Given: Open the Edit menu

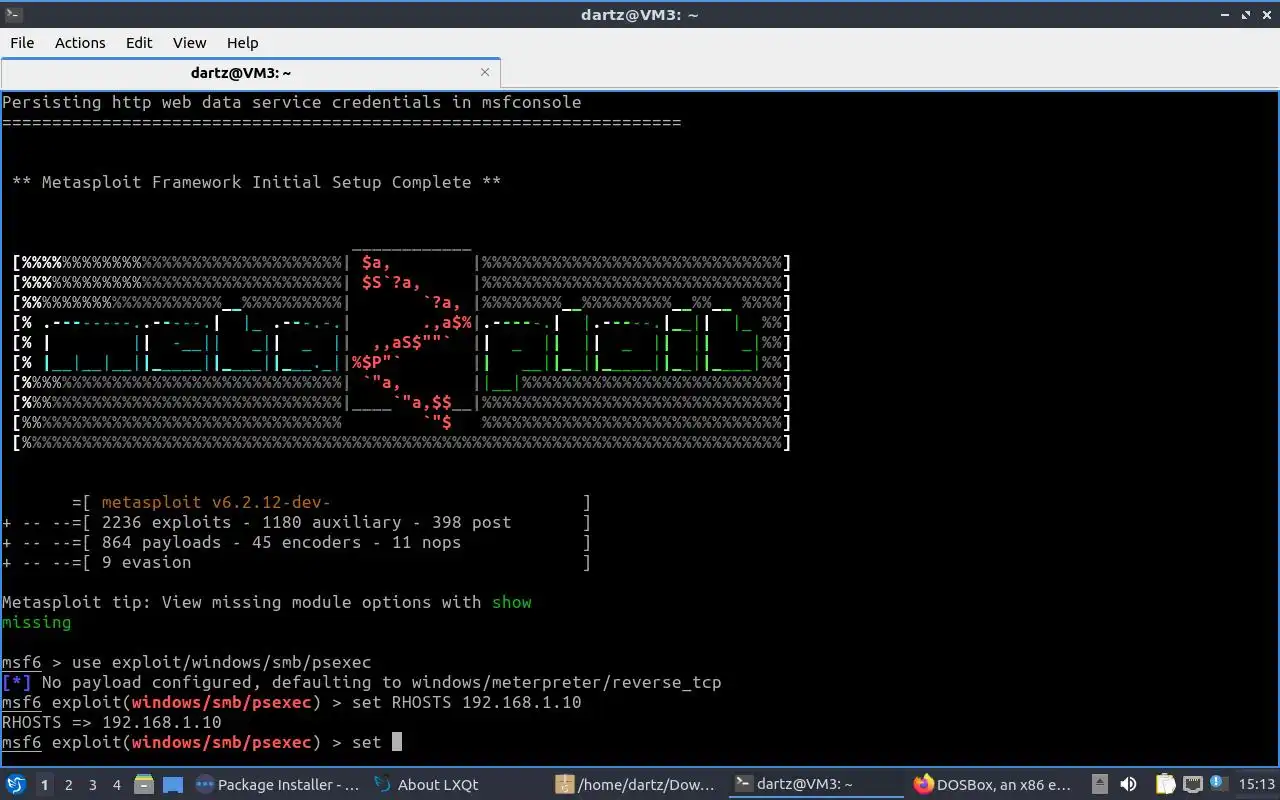Looking at the screenshot, I should [139, 43].
